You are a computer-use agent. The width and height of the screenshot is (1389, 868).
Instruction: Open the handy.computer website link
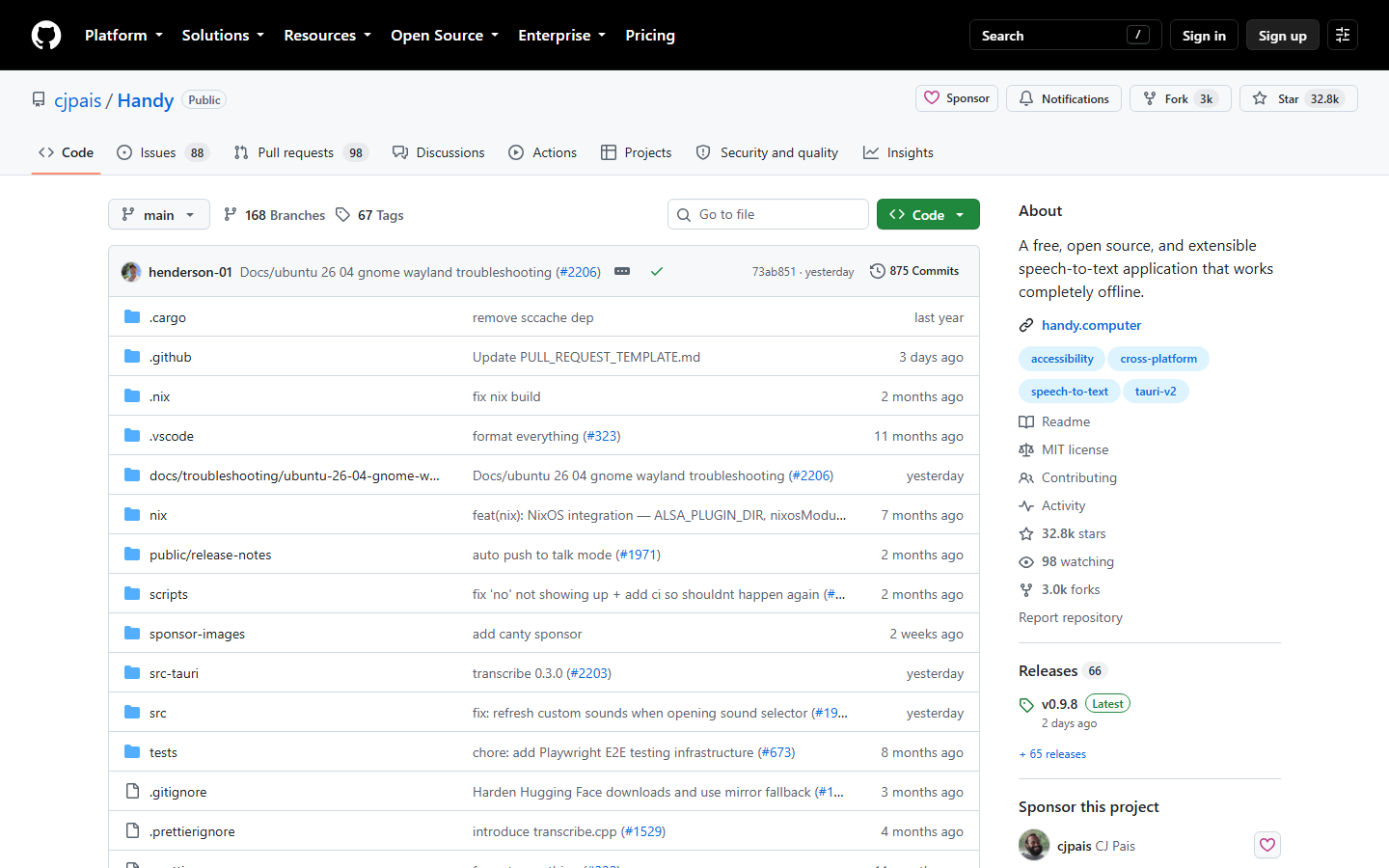1091,325
